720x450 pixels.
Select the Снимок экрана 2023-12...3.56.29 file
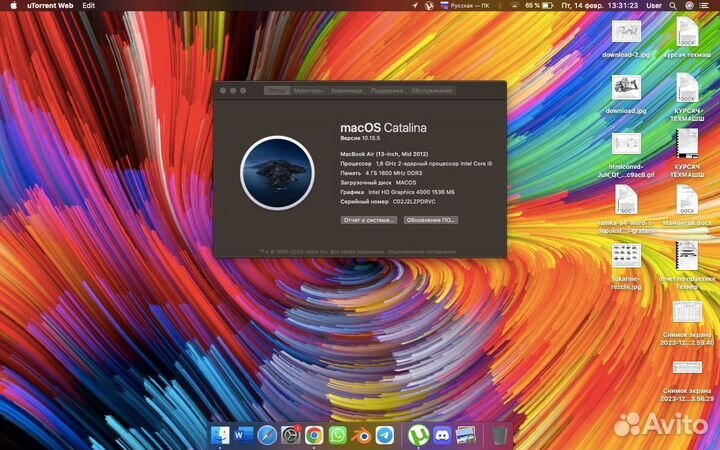[x=687, y=381]
